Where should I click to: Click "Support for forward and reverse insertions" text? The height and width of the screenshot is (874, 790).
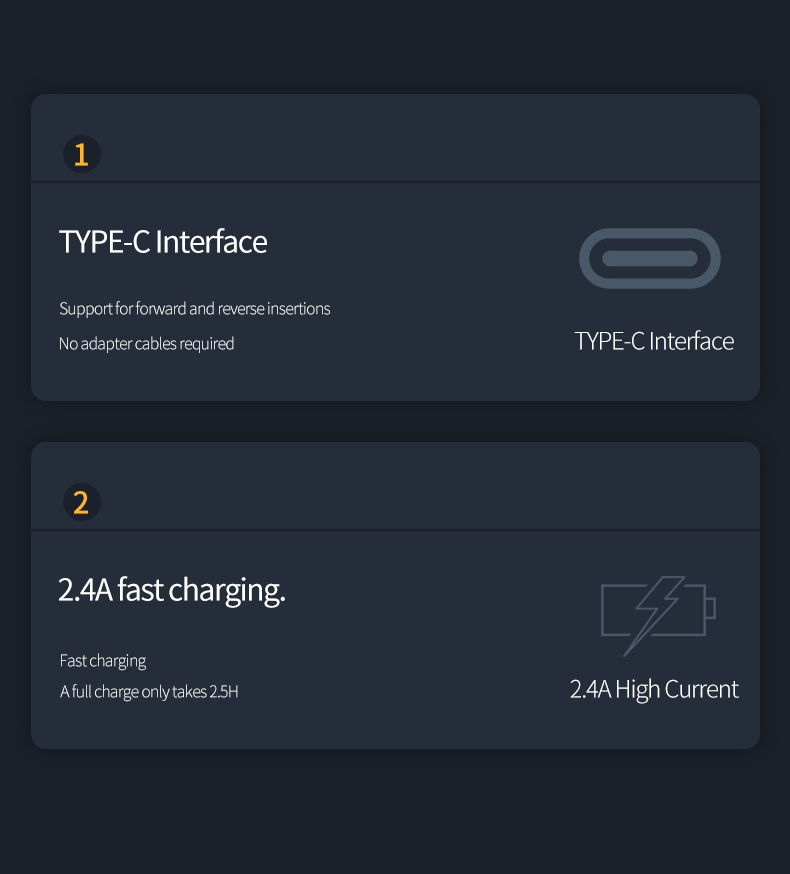[195, 309]
